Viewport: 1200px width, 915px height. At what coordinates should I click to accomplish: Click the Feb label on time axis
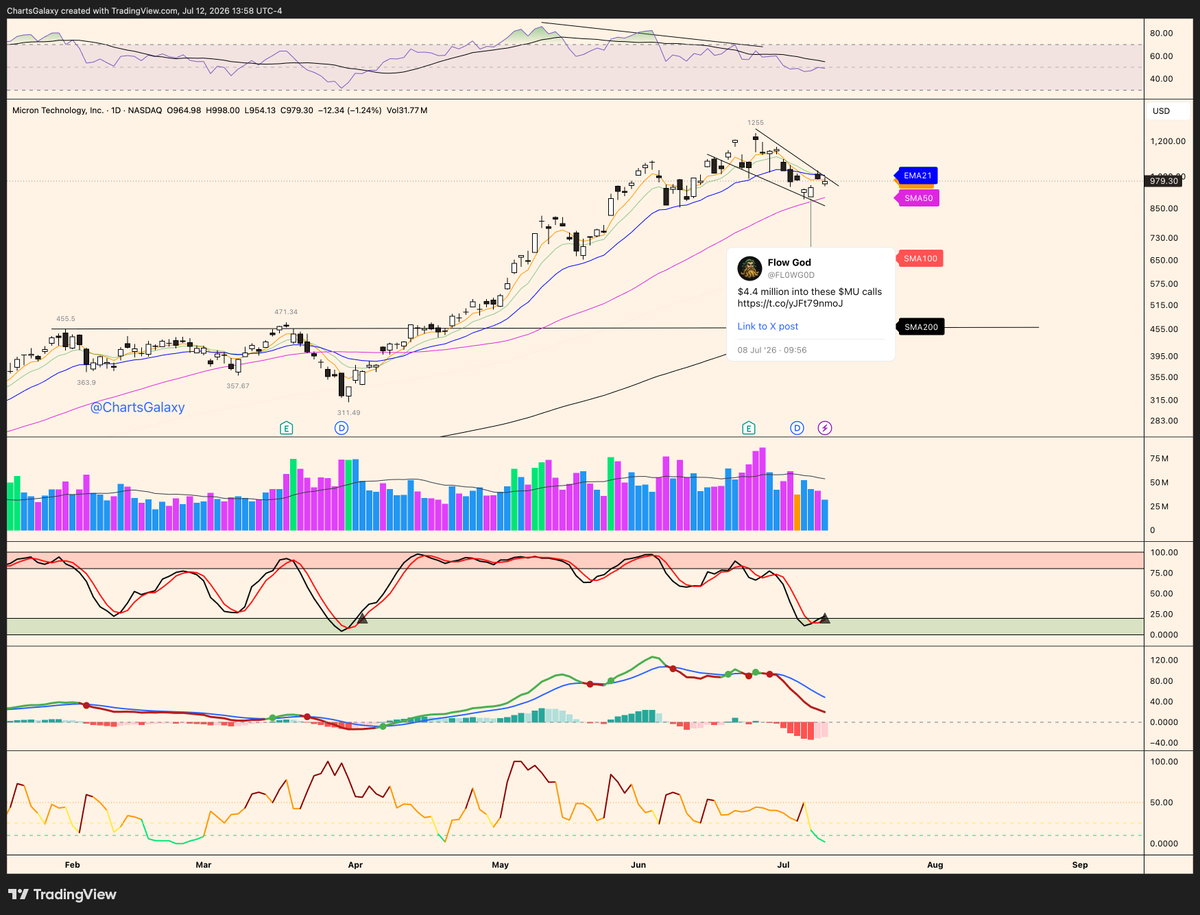click(71, 863)
